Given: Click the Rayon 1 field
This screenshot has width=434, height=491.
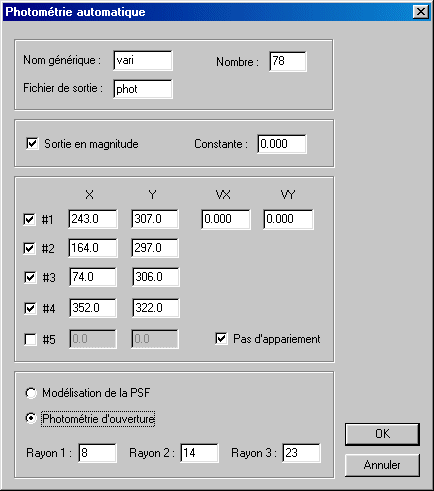Looking at the screenshot, I should coord(97,453).
